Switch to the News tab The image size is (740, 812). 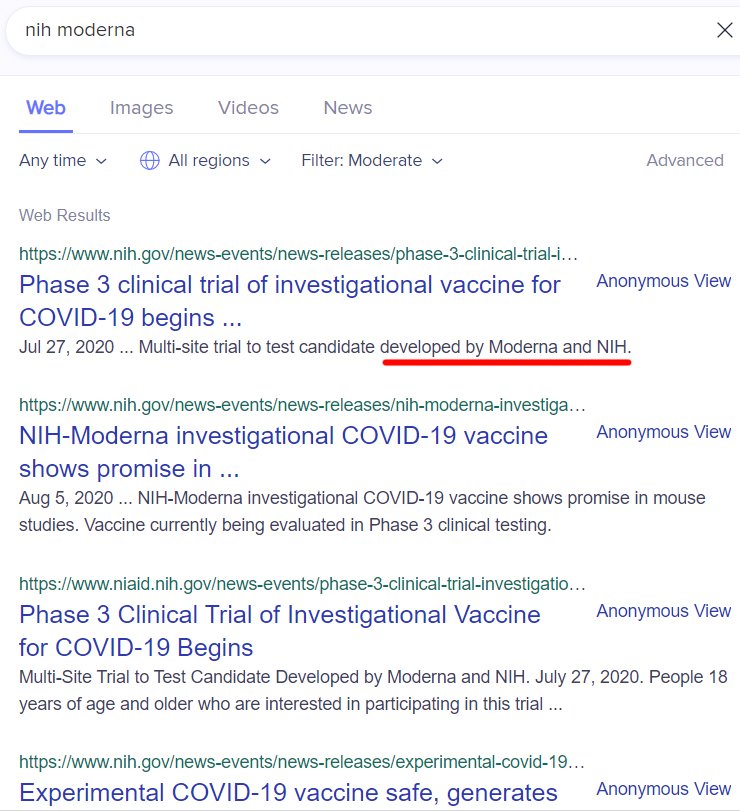click(347, 108)
